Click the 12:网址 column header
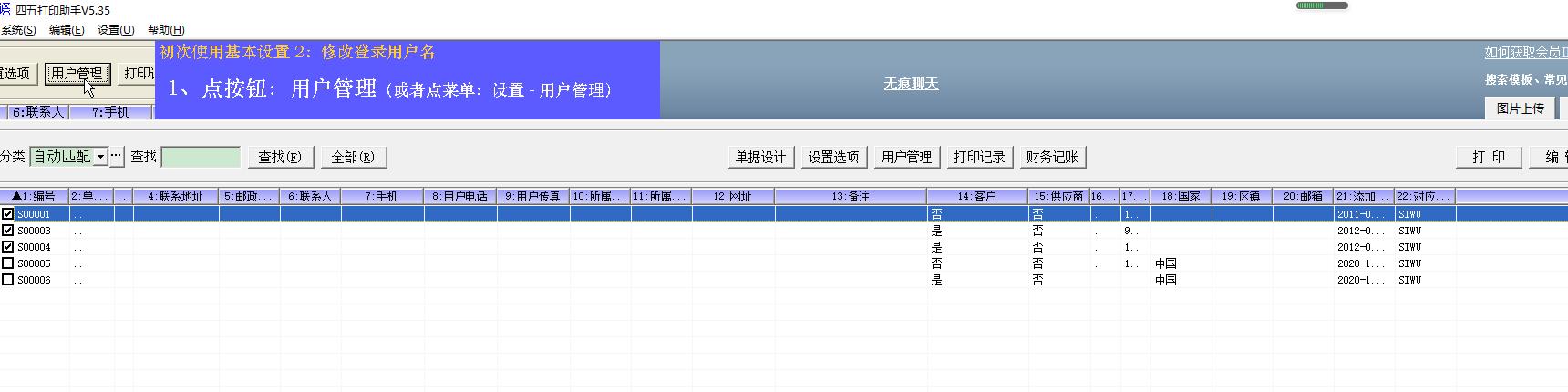1568x392 pixels. point(733,196)
